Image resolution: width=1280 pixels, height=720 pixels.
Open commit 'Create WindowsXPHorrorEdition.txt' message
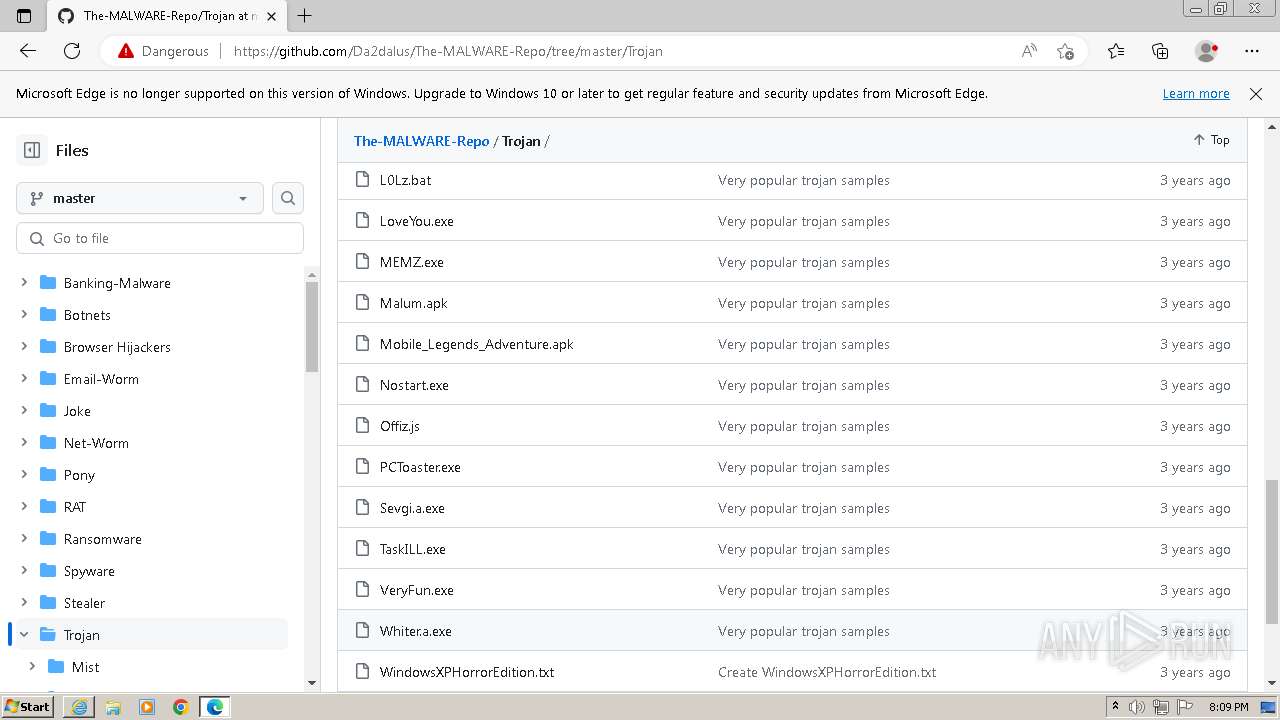pos(827,672)
